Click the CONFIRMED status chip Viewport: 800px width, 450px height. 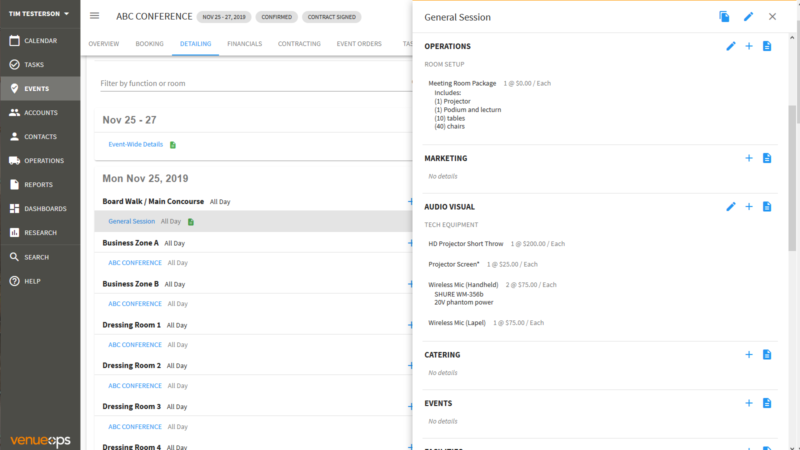[x=277, y=17]
